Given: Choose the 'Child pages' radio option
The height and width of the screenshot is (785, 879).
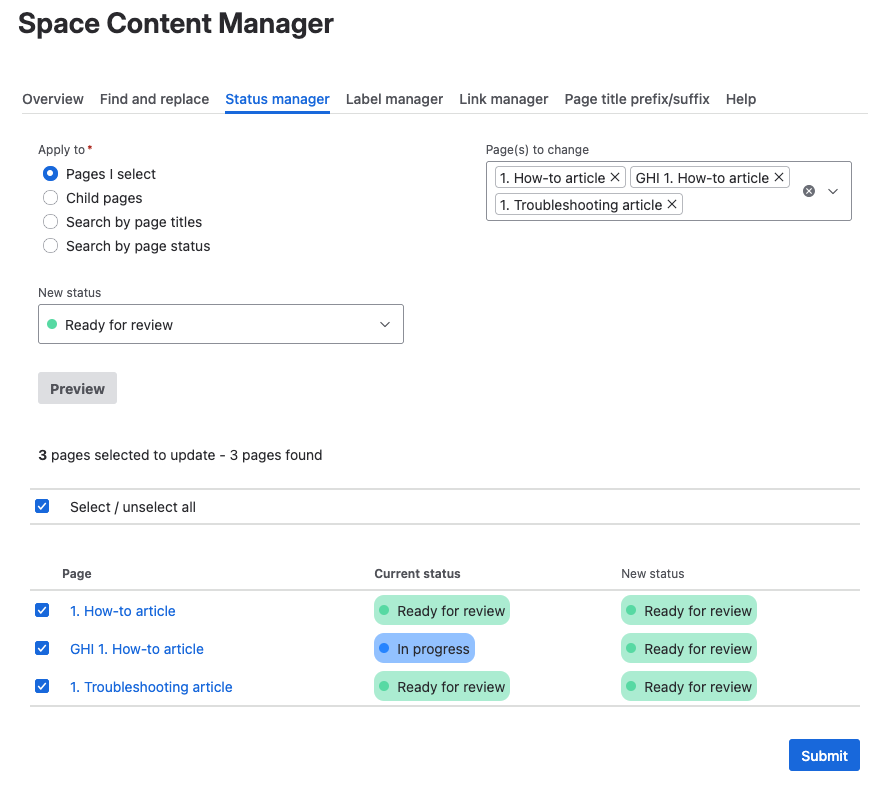Looking at the screenshot, I should 51,198.
